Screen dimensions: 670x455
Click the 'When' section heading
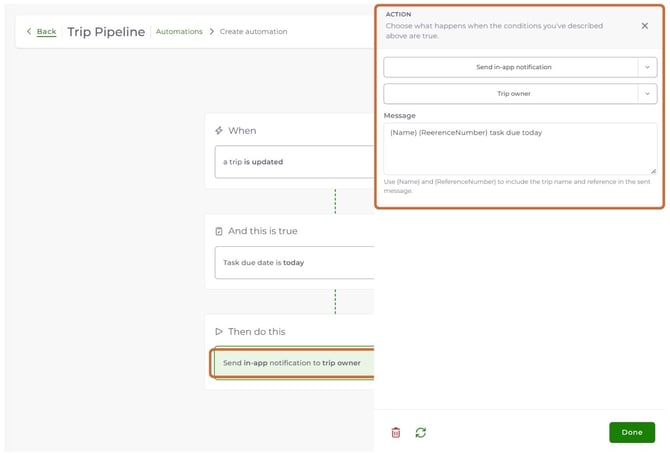click(x=242, y=131)
